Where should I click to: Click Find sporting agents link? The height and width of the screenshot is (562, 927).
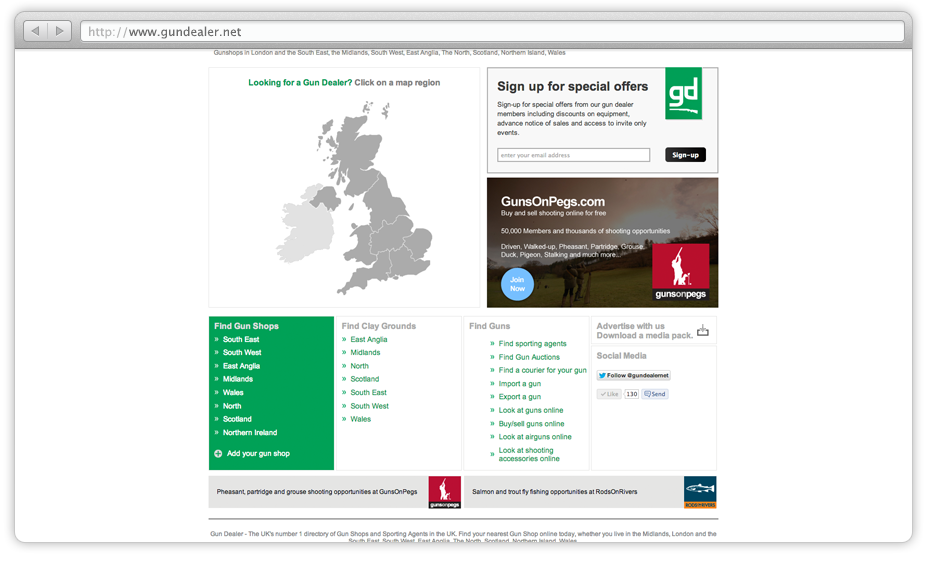click(533, 343)
